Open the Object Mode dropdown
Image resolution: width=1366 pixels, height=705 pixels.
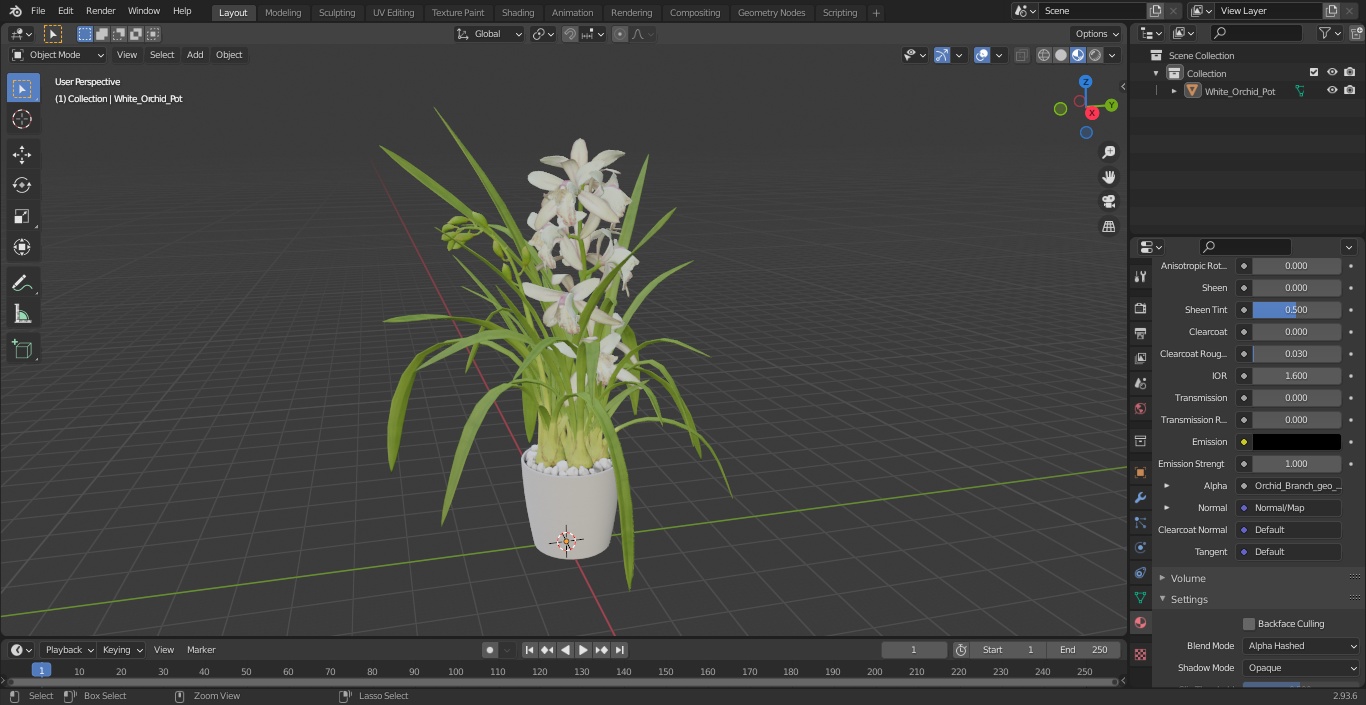click(58, 55)
